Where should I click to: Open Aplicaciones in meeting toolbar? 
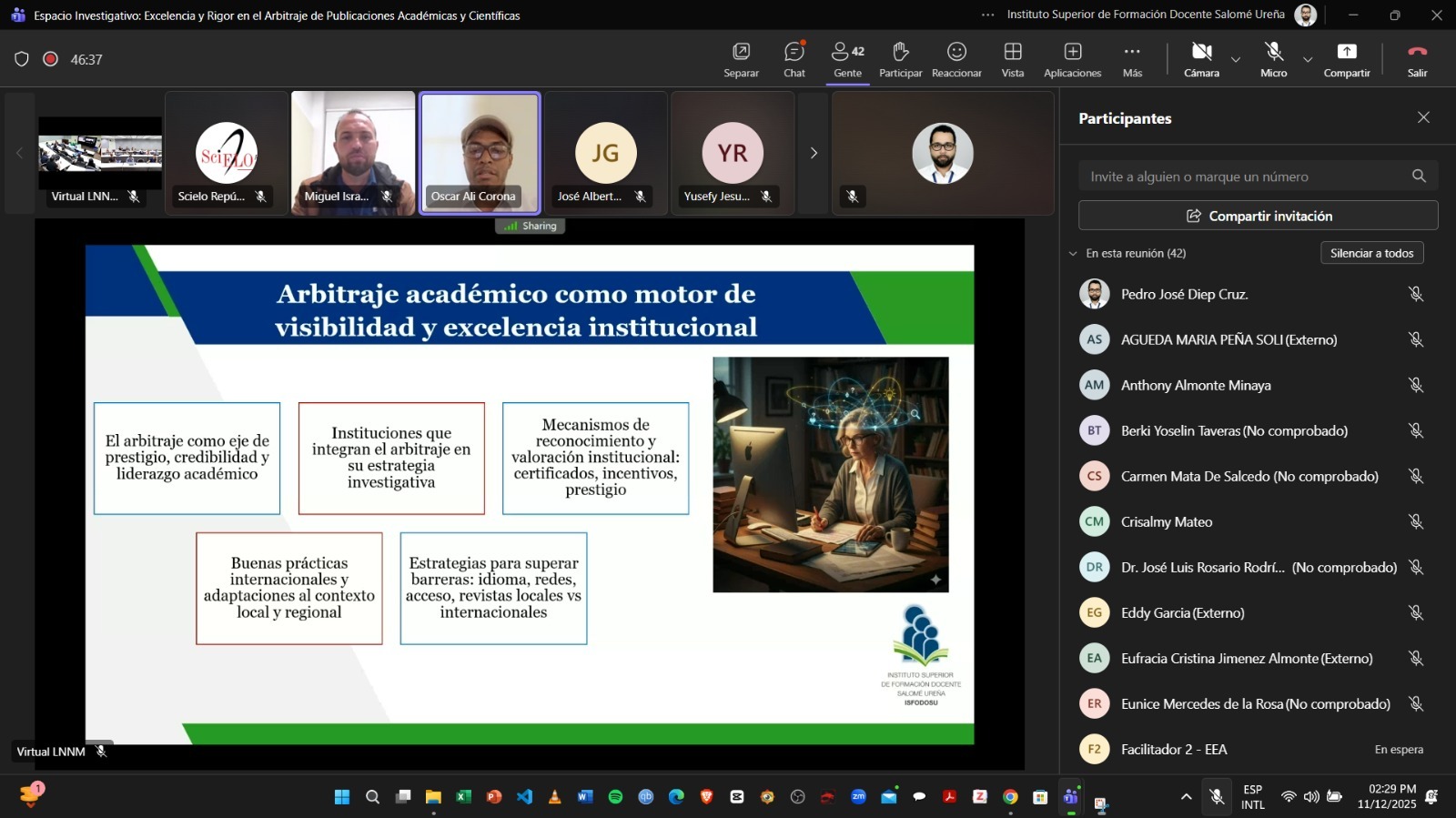pyautogui.click(x=1072, y=59)
